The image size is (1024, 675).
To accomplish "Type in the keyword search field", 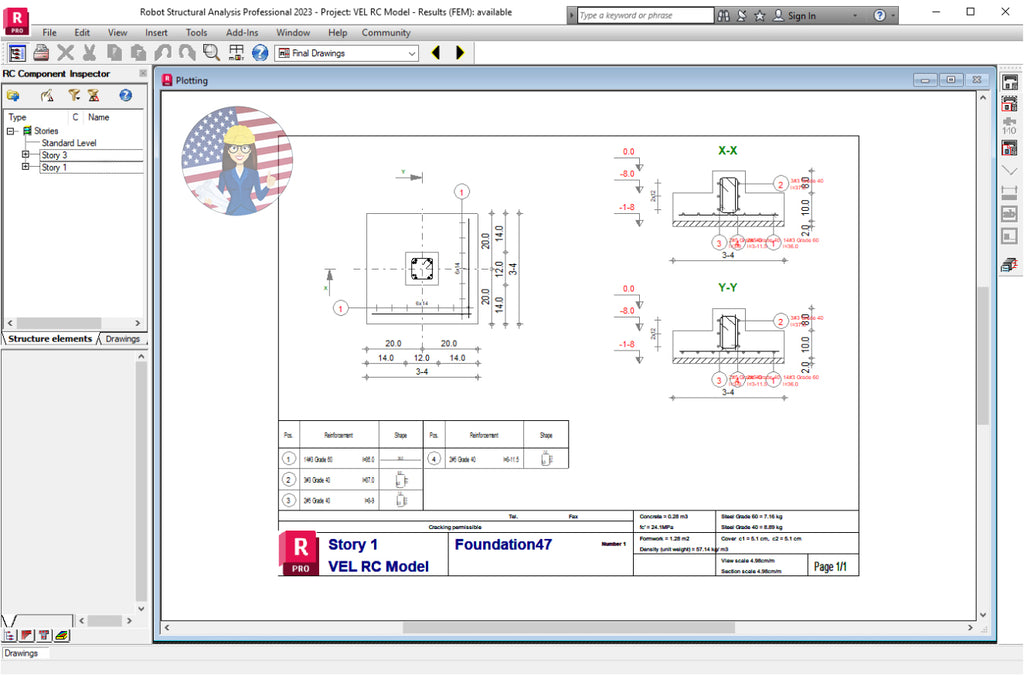I will pyautogui.click(x=640, y=15).
